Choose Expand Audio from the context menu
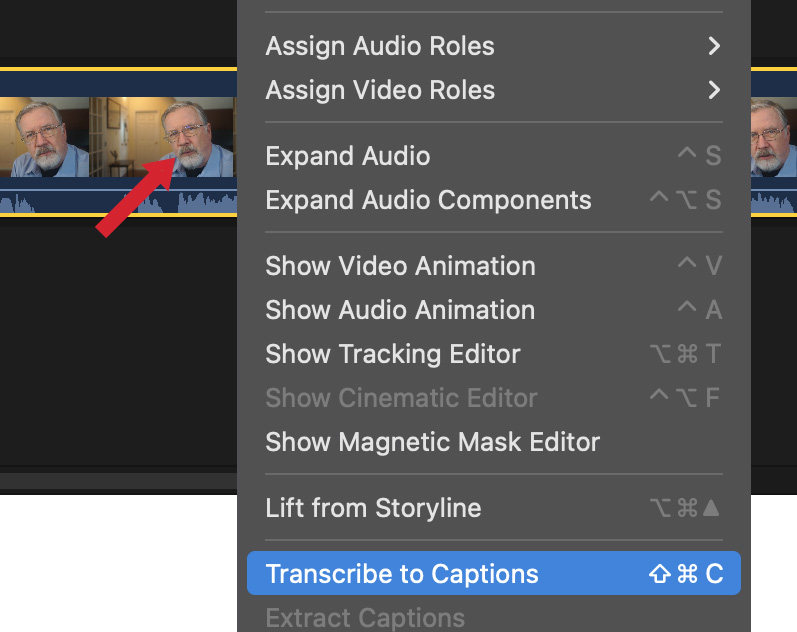 pos(348,156)
